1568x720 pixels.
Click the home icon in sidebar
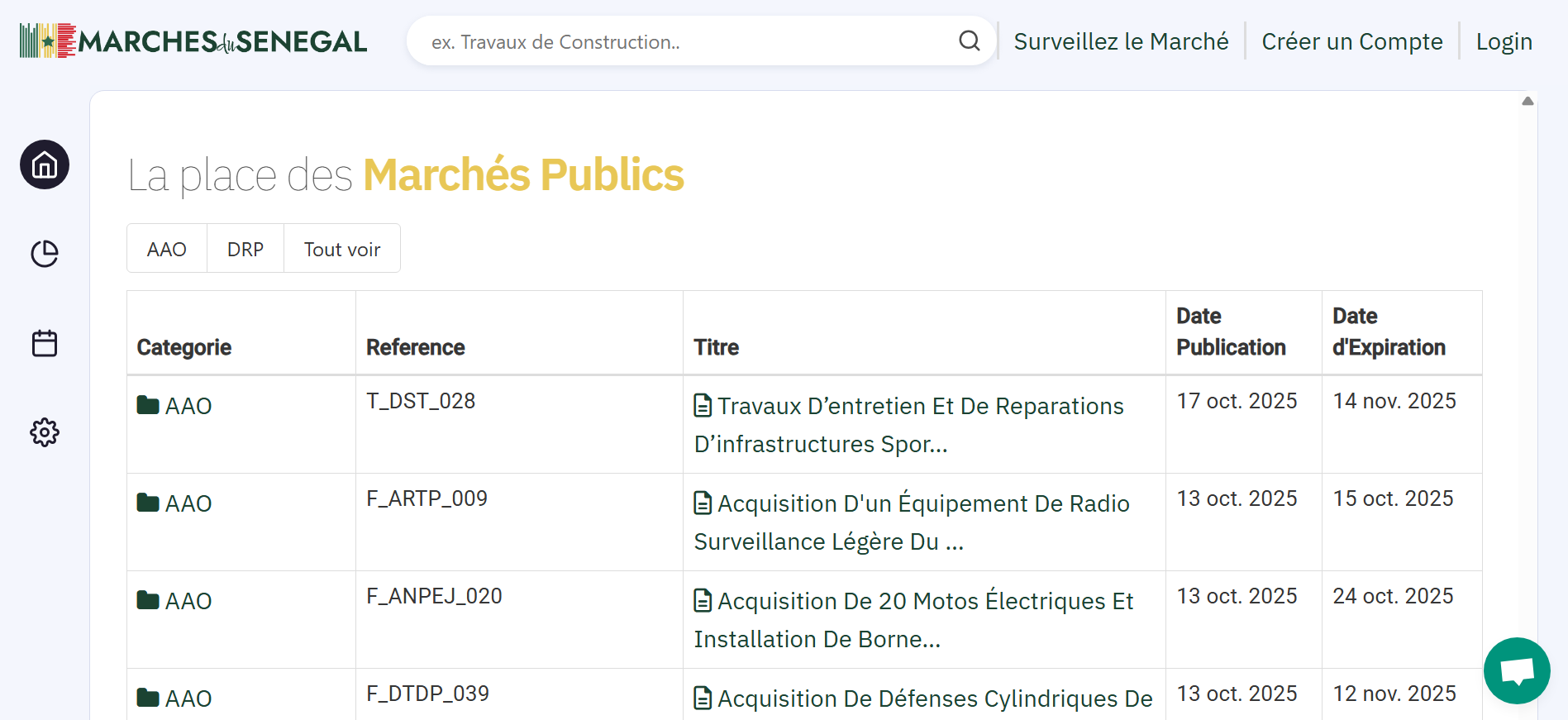[45, 165]
